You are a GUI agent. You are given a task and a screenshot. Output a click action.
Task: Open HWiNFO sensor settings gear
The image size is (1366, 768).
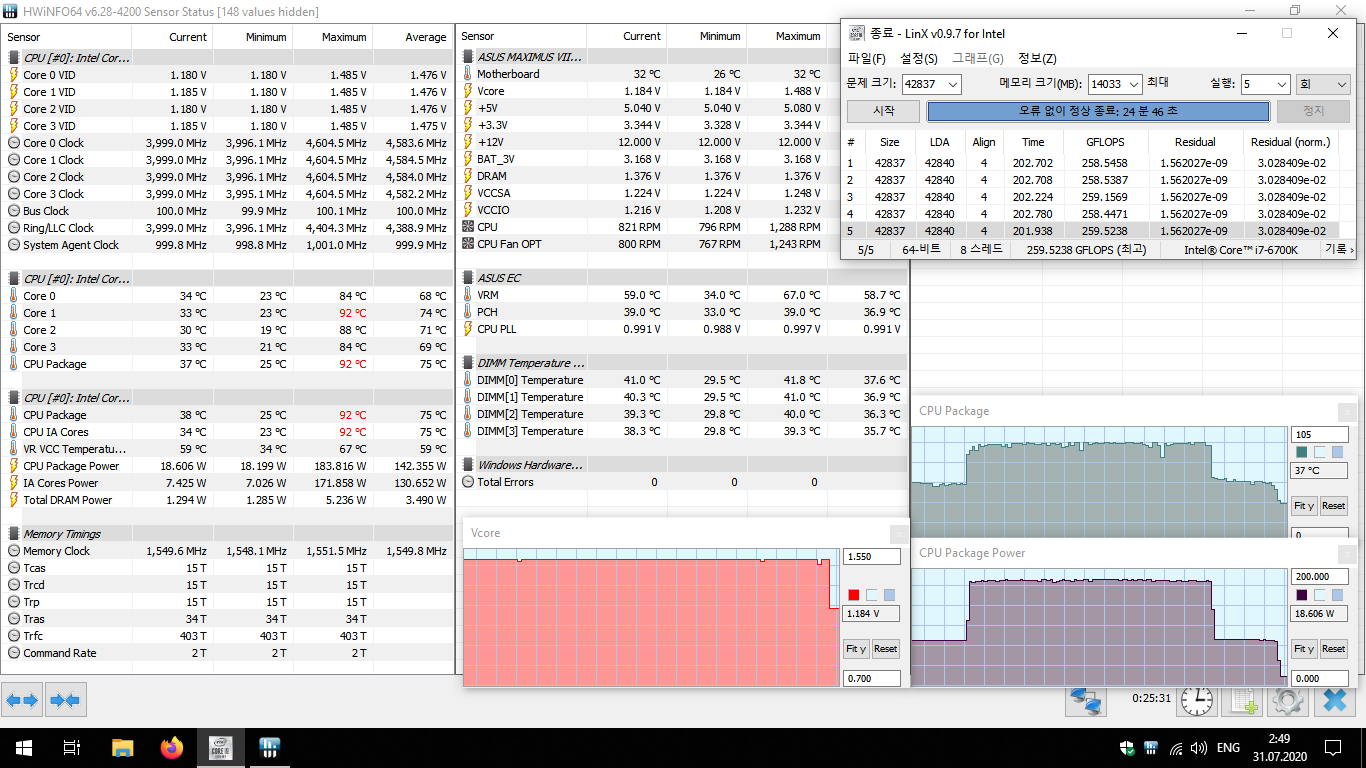click(x=1288, y=700)
